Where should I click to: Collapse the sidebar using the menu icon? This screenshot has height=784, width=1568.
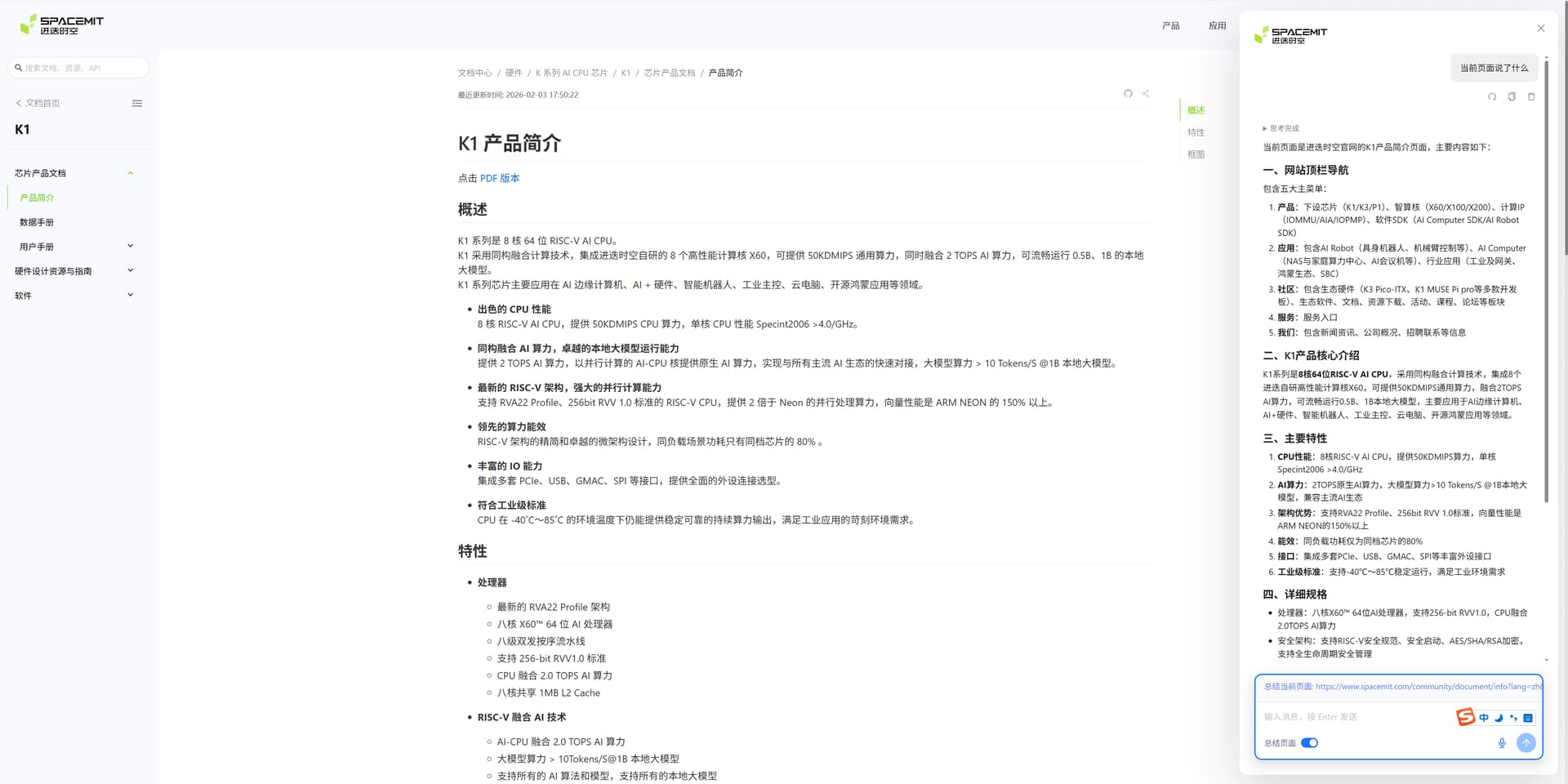point(137,103)
